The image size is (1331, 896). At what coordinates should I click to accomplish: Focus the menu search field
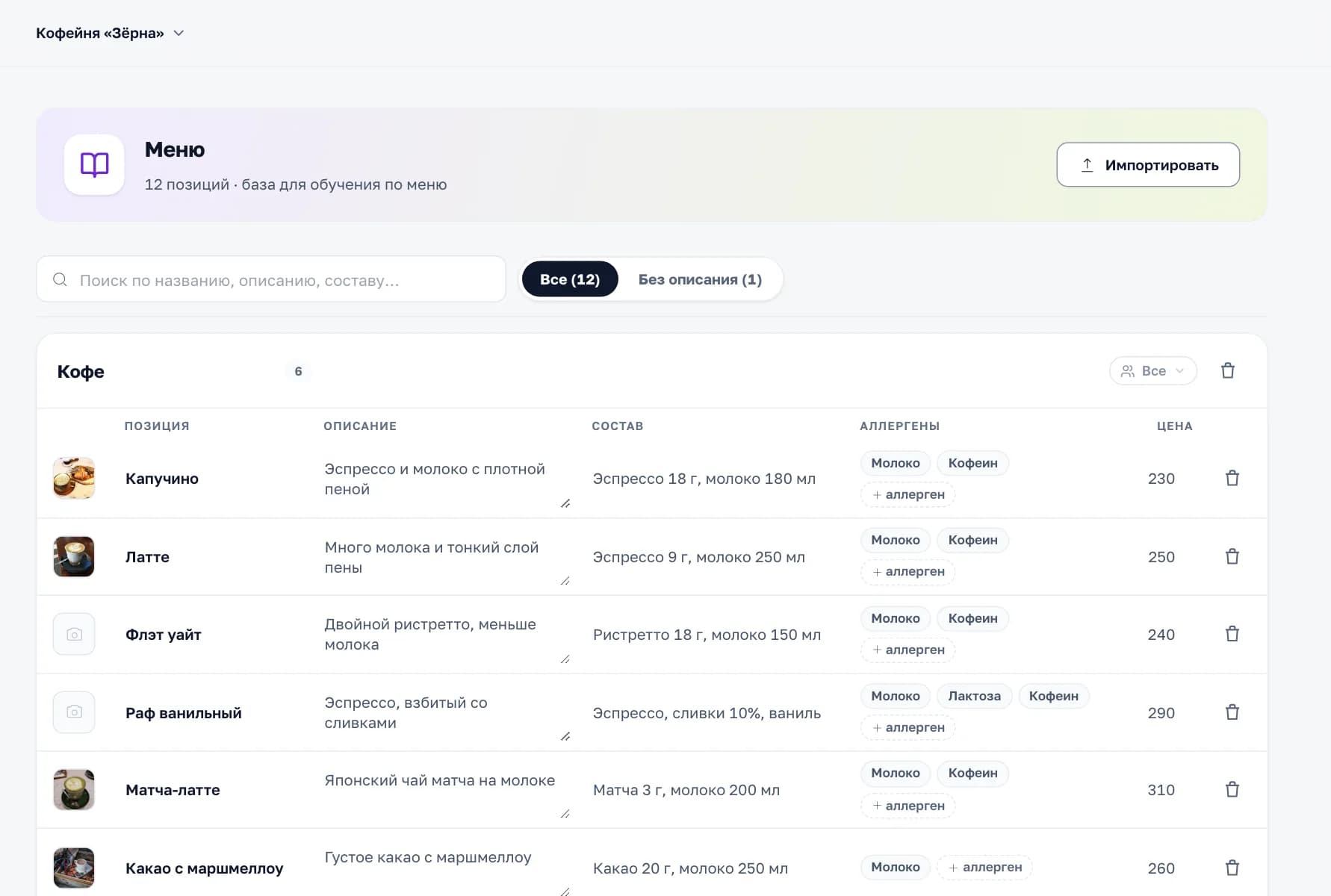271,280
